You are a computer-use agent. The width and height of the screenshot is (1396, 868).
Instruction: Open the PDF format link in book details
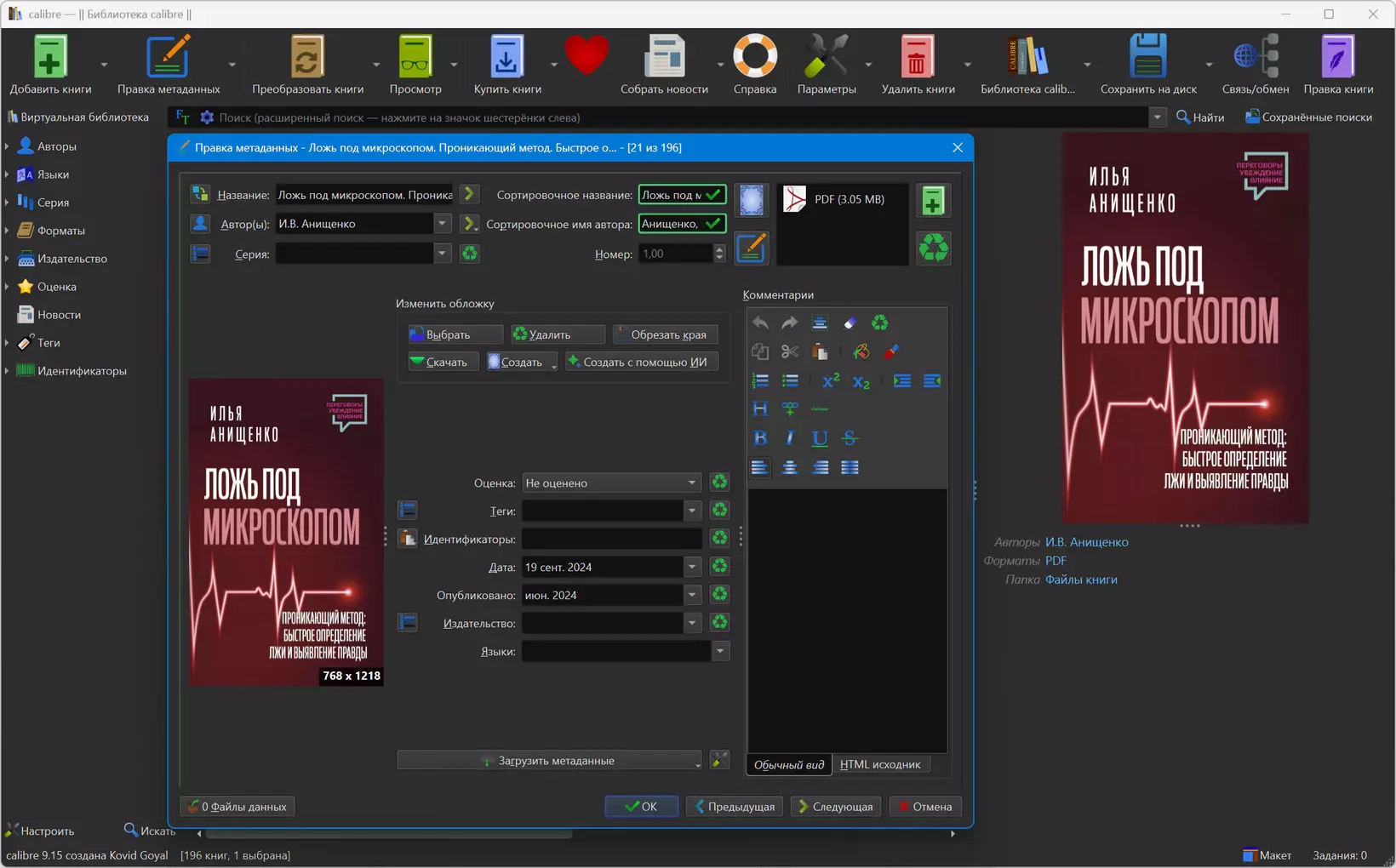pyautogui.click(x=1056, y=561)
